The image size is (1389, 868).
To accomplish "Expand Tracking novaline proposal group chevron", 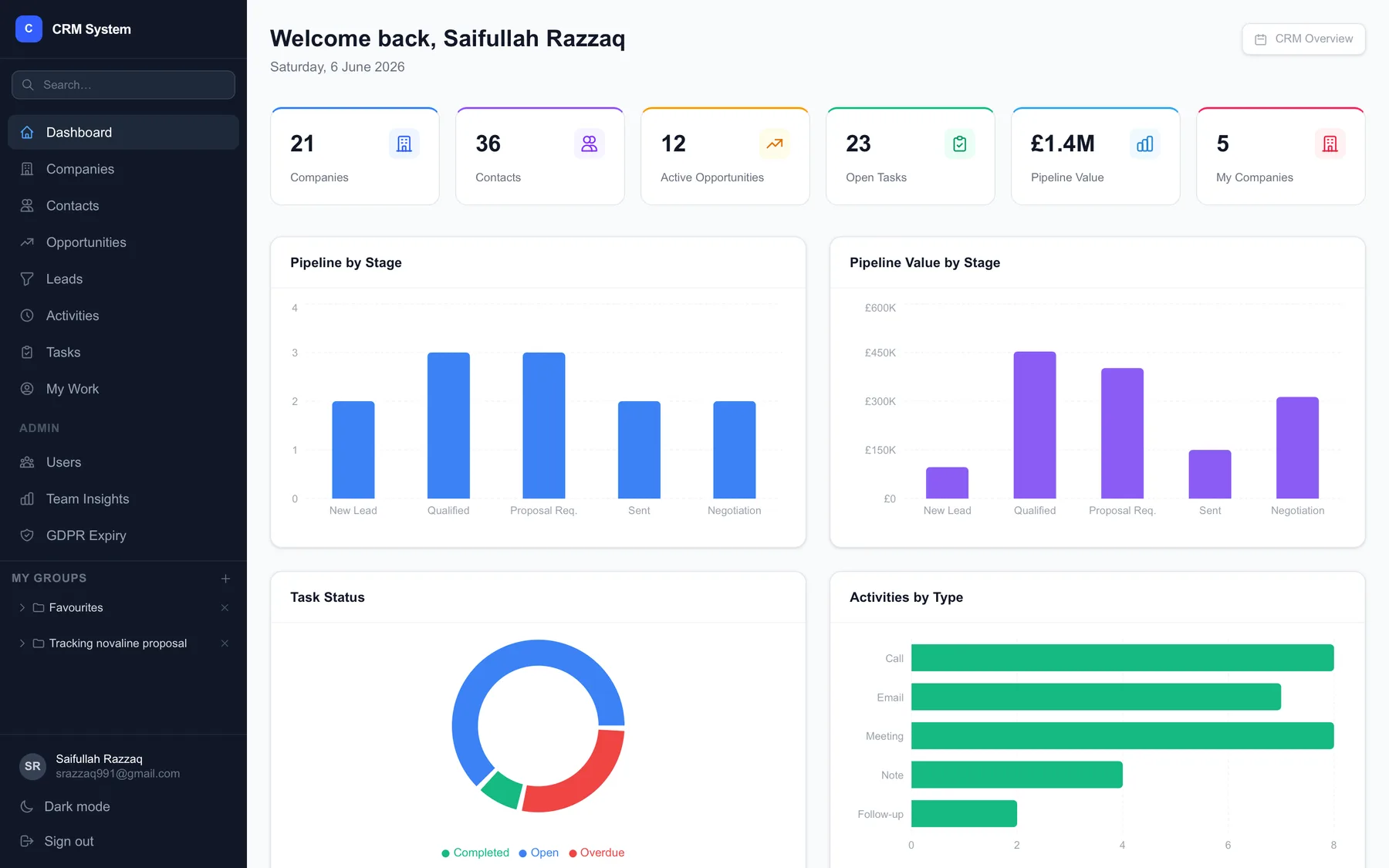I will click(22, 643).
